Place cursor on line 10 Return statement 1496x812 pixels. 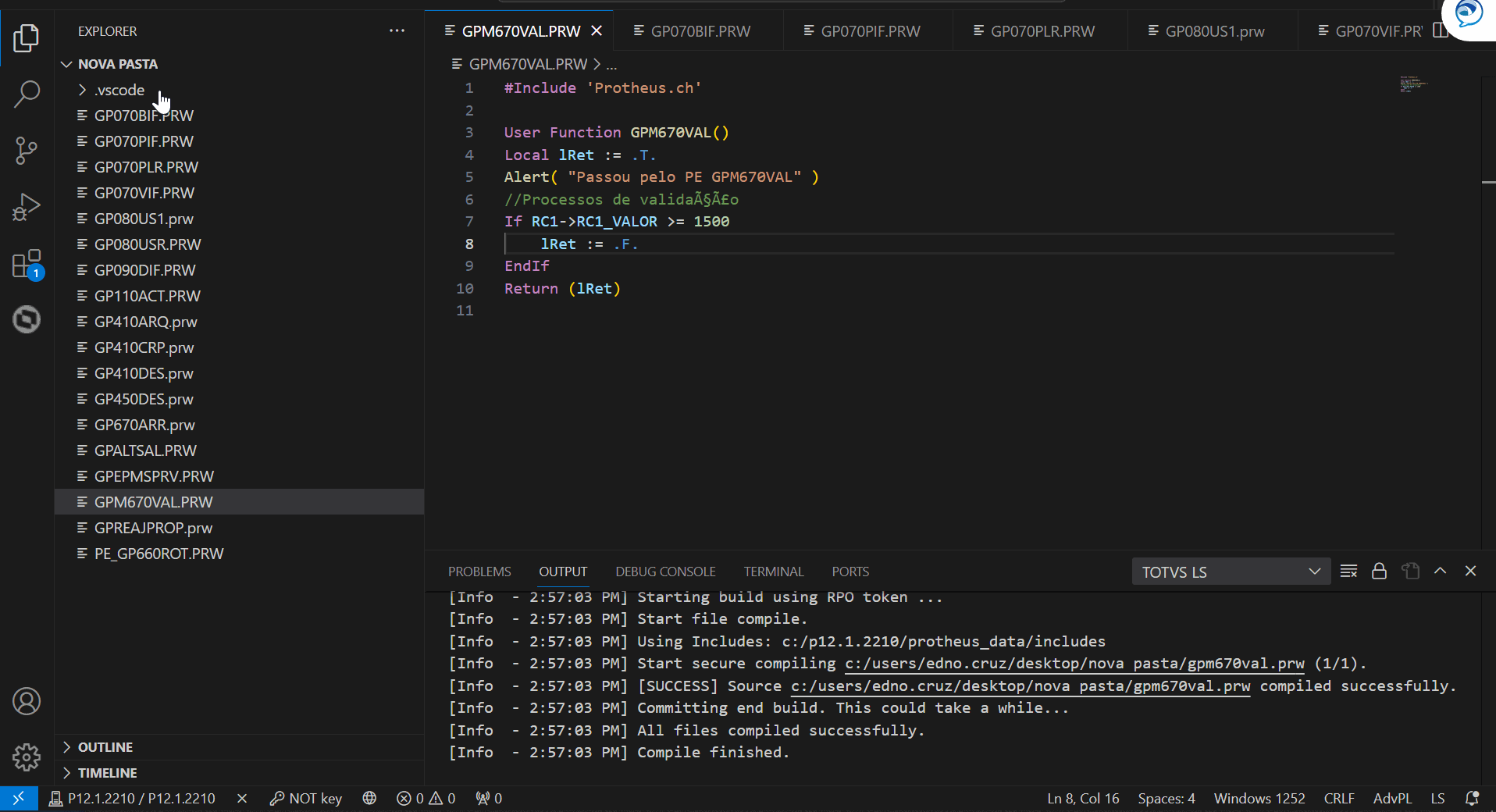[x=562, y=288]
